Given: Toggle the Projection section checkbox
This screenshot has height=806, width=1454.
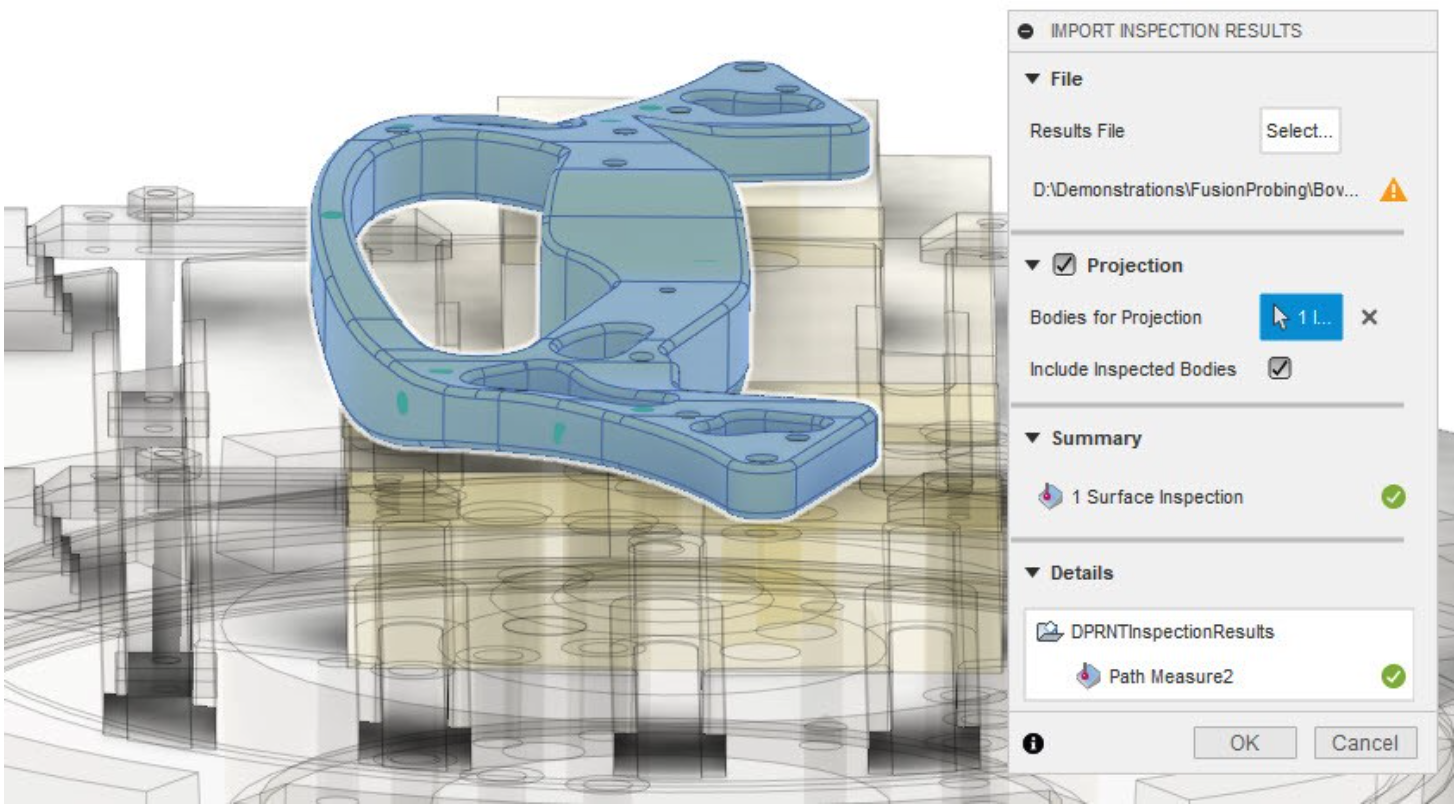Looking at the screenshot, I should coord(1065,266).
